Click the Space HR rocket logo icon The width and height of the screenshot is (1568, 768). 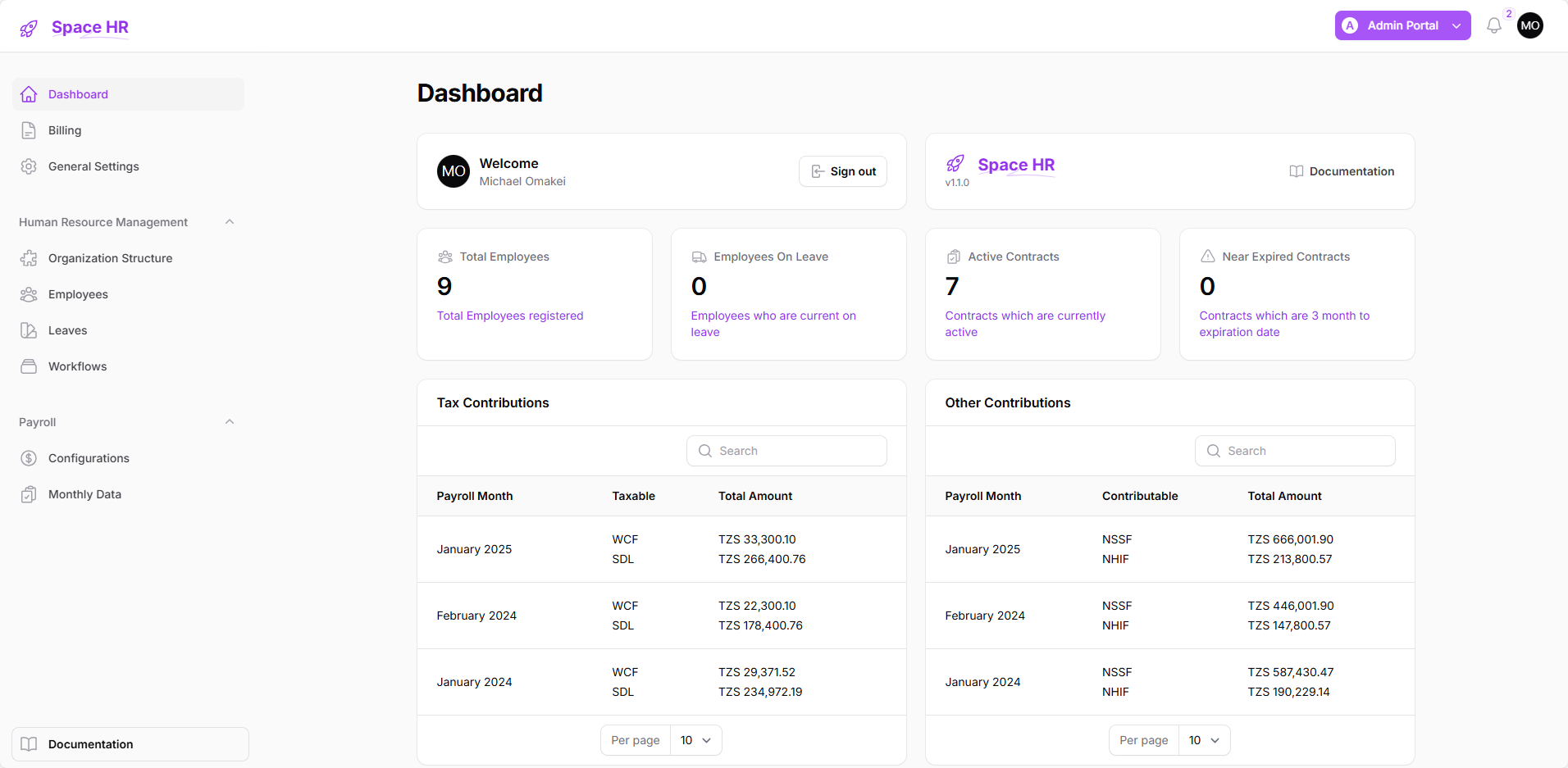[29, 29]
